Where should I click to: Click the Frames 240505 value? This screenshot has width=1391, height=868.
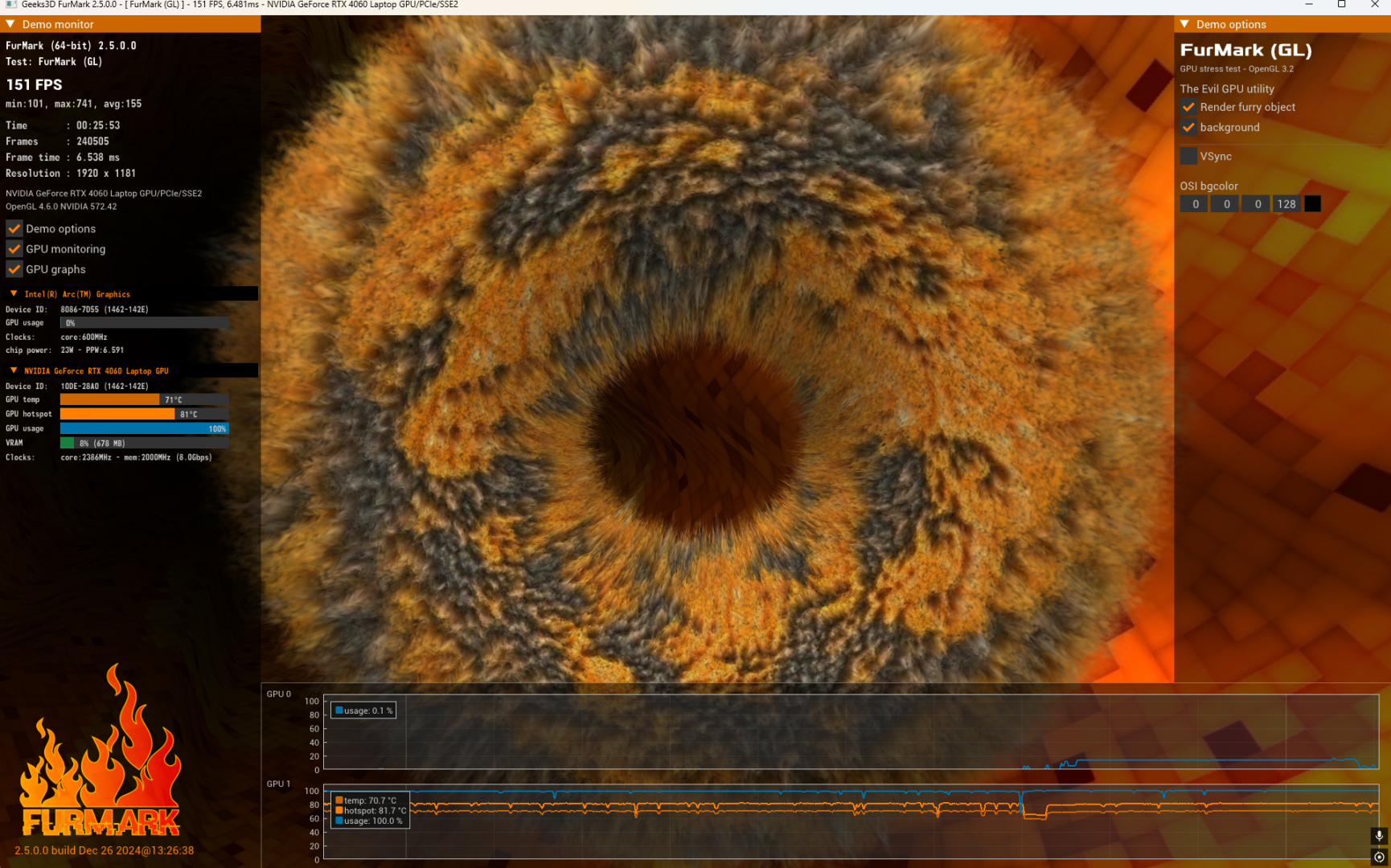[x=92, y=141]
